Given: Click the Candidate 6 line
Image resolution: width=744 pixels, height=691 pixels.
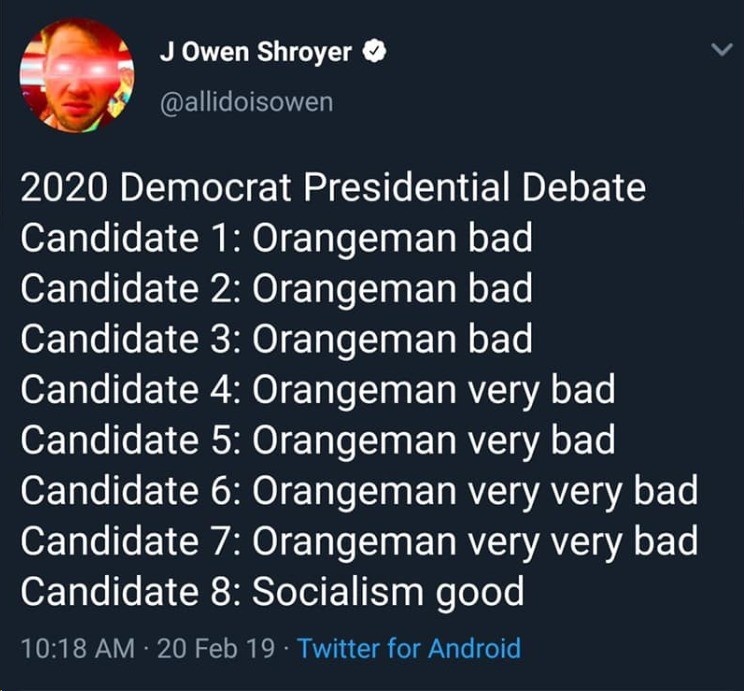Looking at the screenshot, I should pos(359,491).
